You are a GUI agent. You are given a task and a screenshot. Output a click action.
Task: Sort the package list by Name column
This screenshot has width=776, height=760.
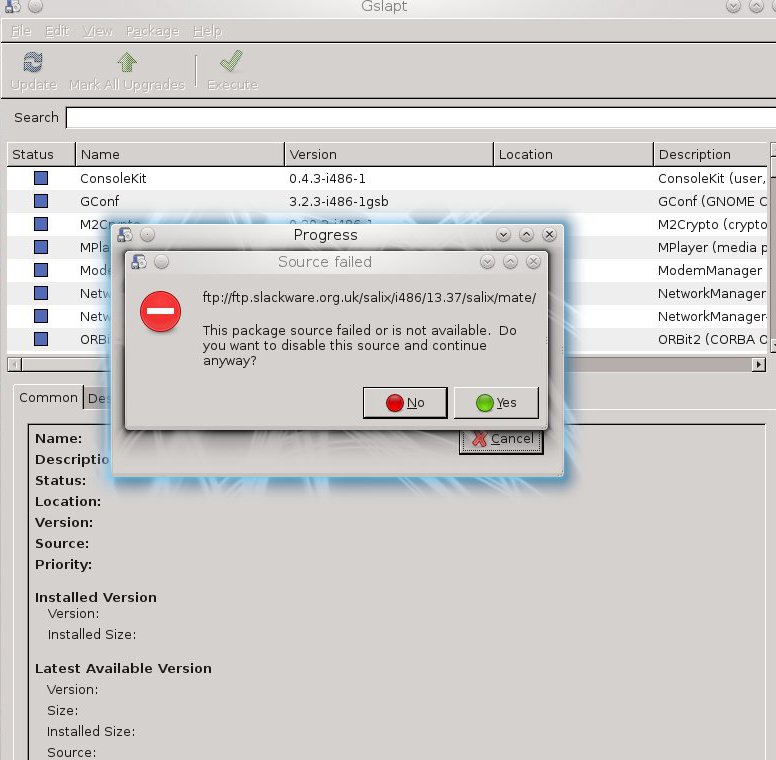tap(180, 154)
